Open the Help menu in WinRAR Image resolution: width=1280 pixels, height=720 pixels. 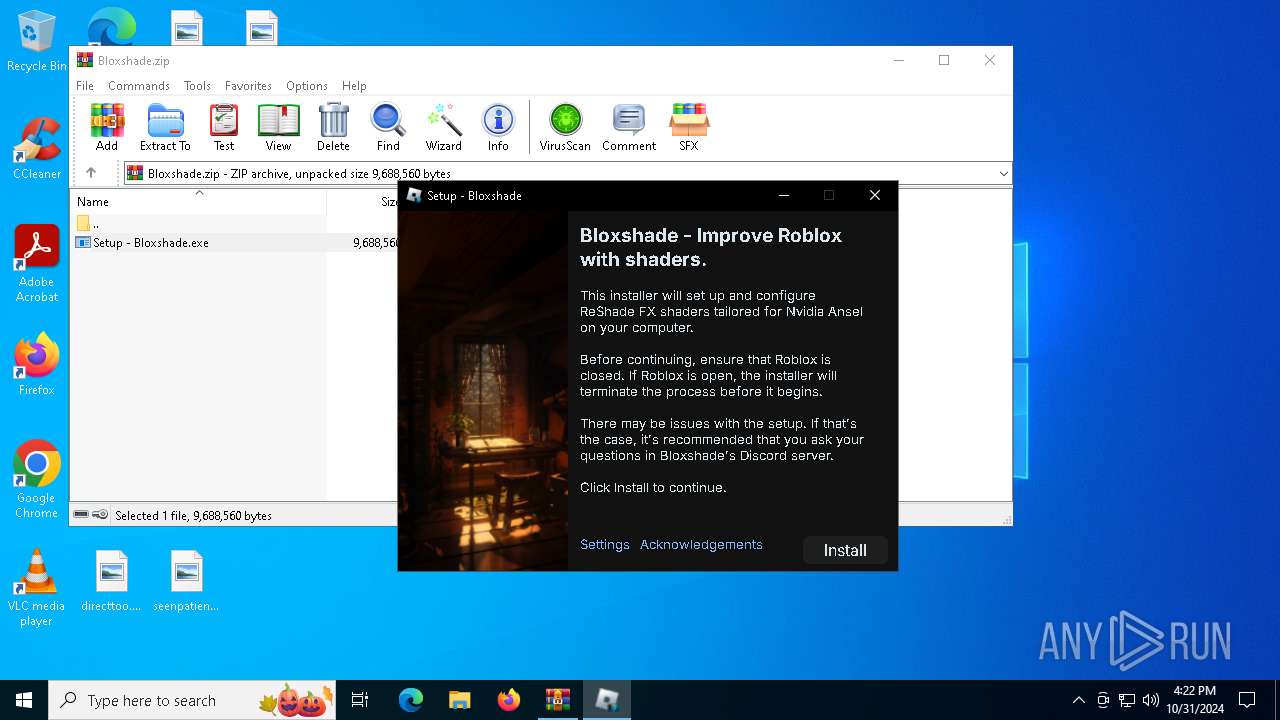354,86
